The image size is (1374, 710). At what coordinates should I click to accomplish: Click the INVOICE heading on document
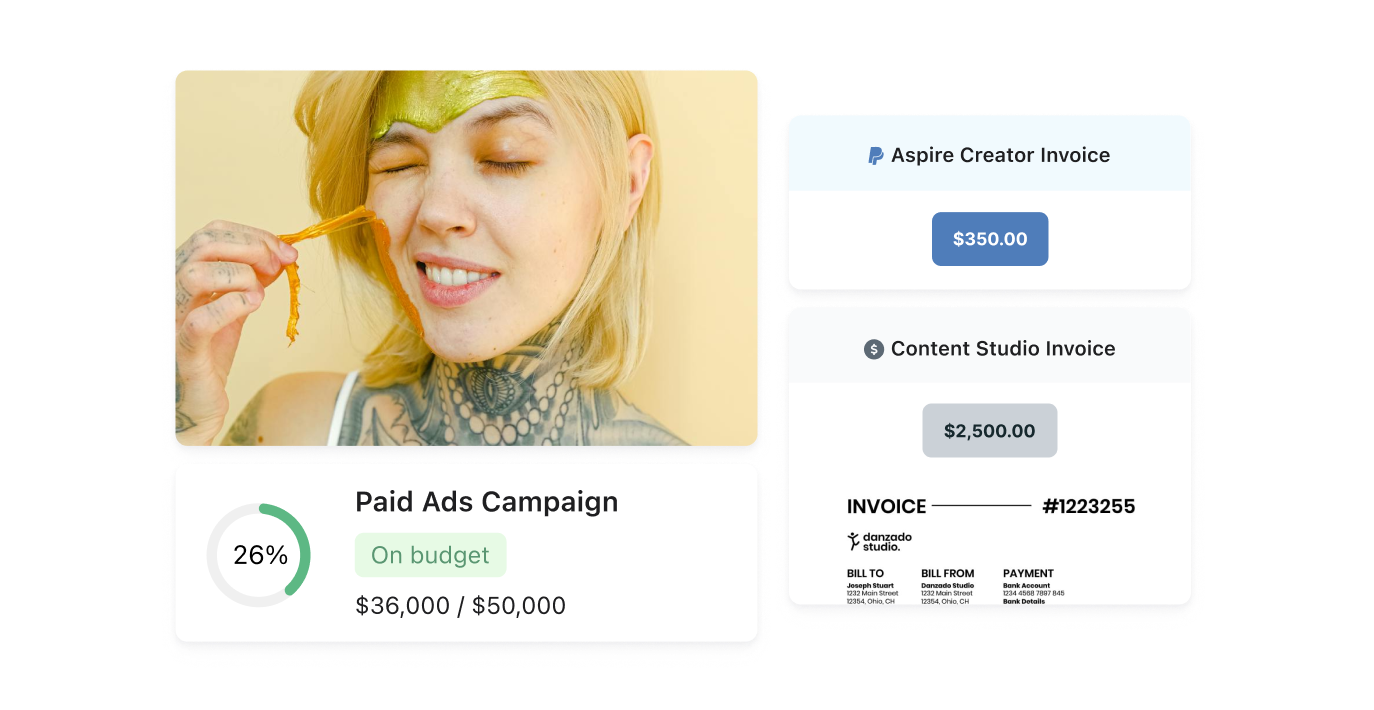(887, 507)
